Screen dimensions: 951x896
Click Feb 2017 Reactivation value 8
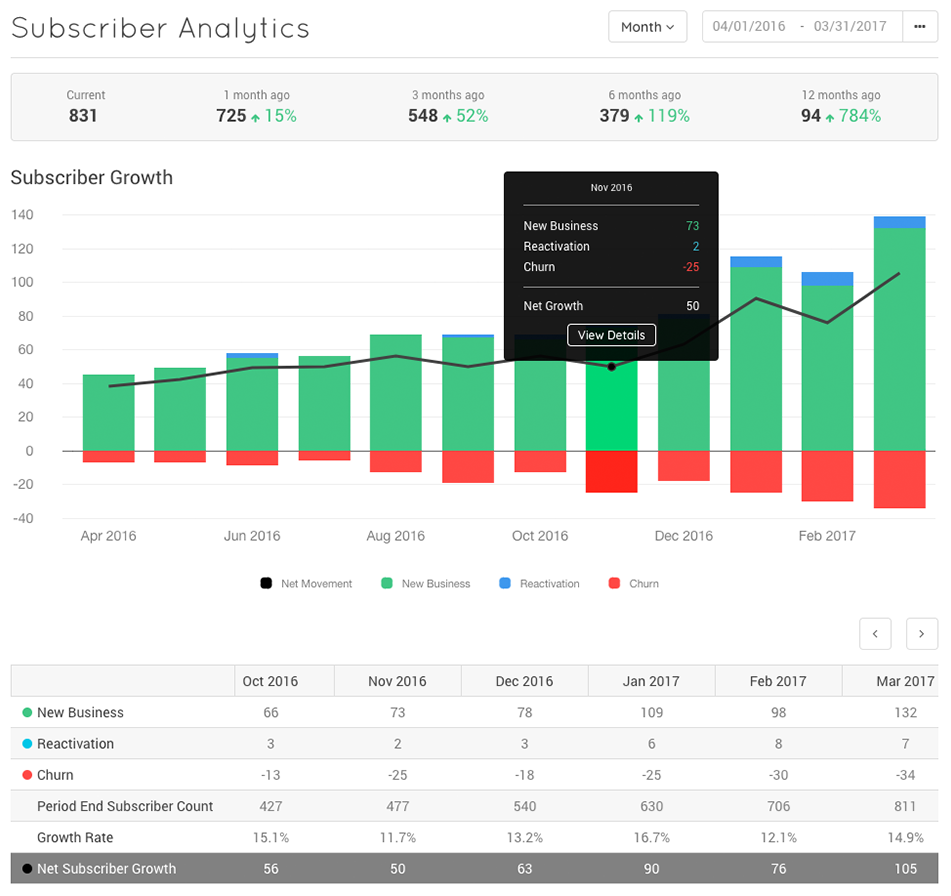click(x=778, y=744)
